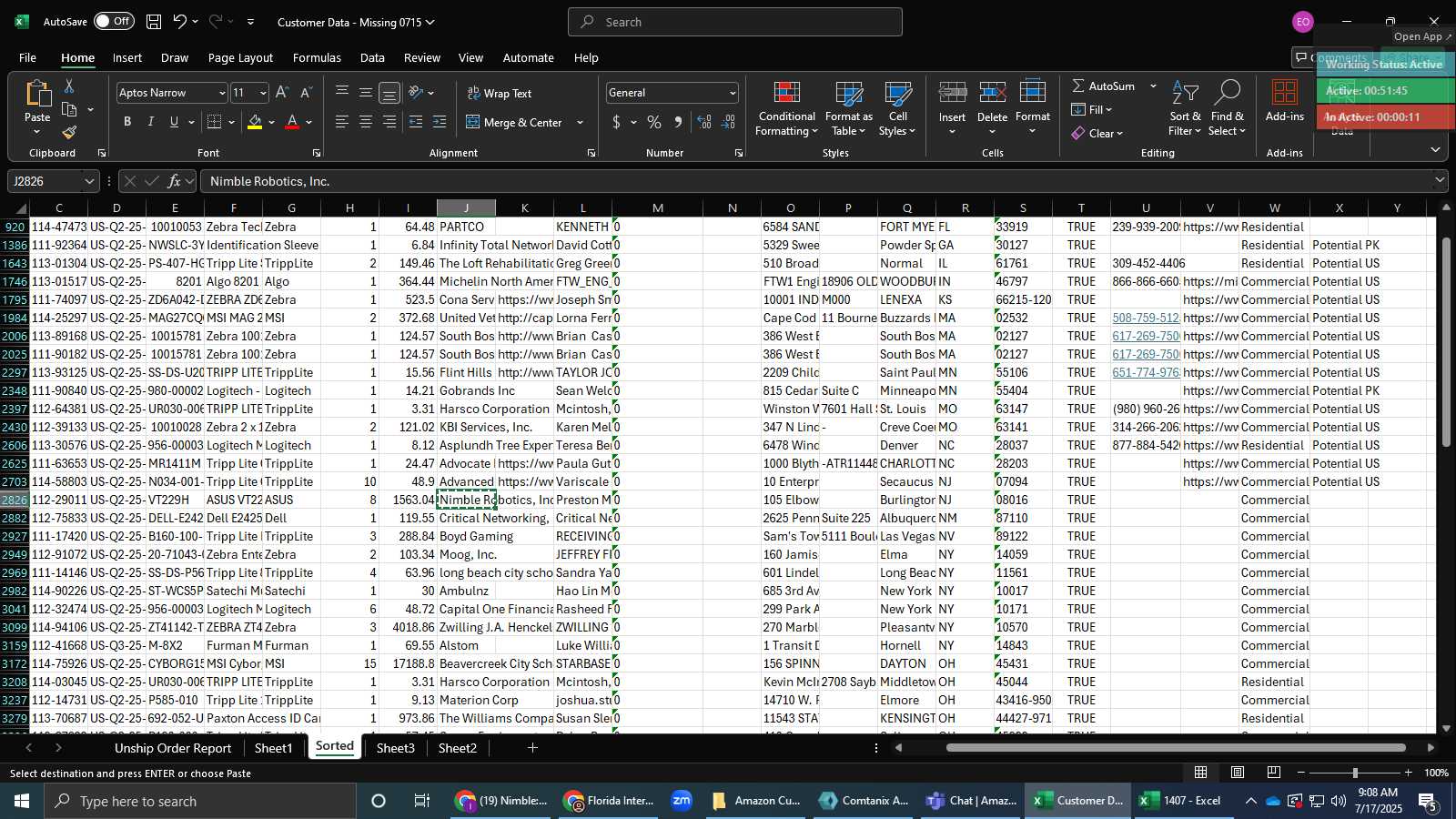This screenshot has width=1456, height=819.
Task: Open the font size dropdown
Action: (263, 93)
